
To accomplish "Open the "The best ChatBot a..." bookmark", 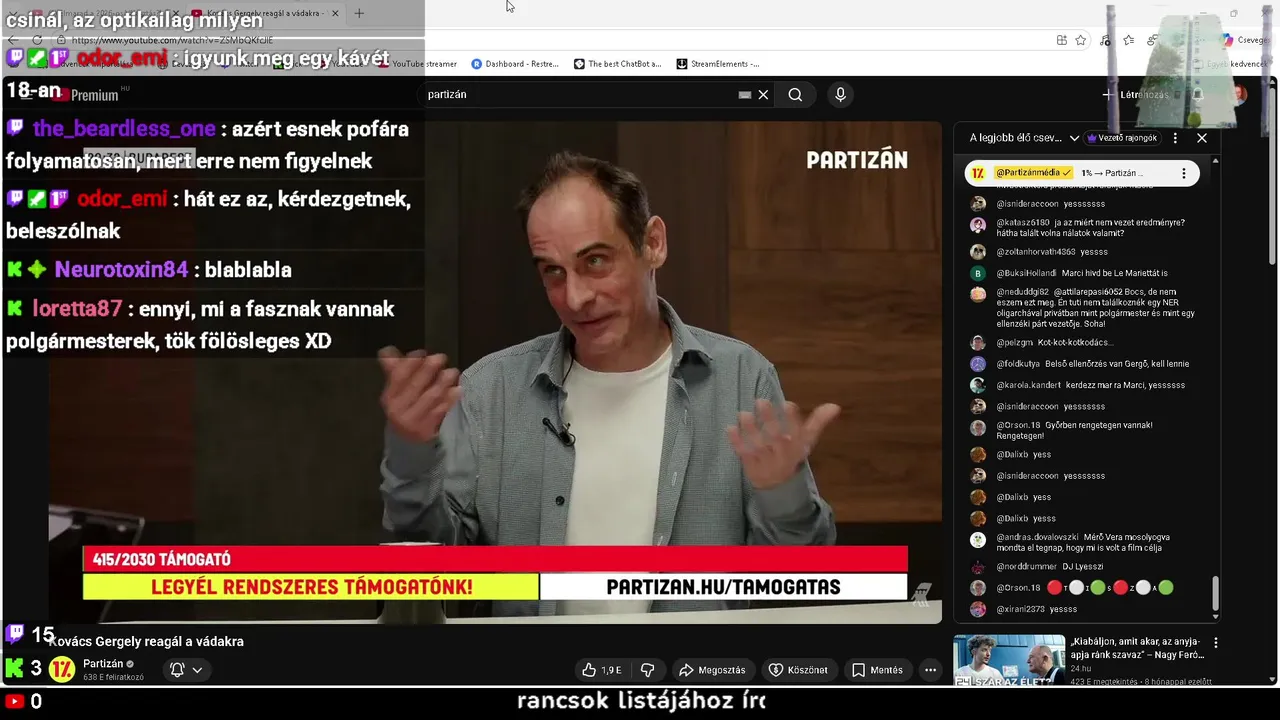I will [x=617, y=64].
